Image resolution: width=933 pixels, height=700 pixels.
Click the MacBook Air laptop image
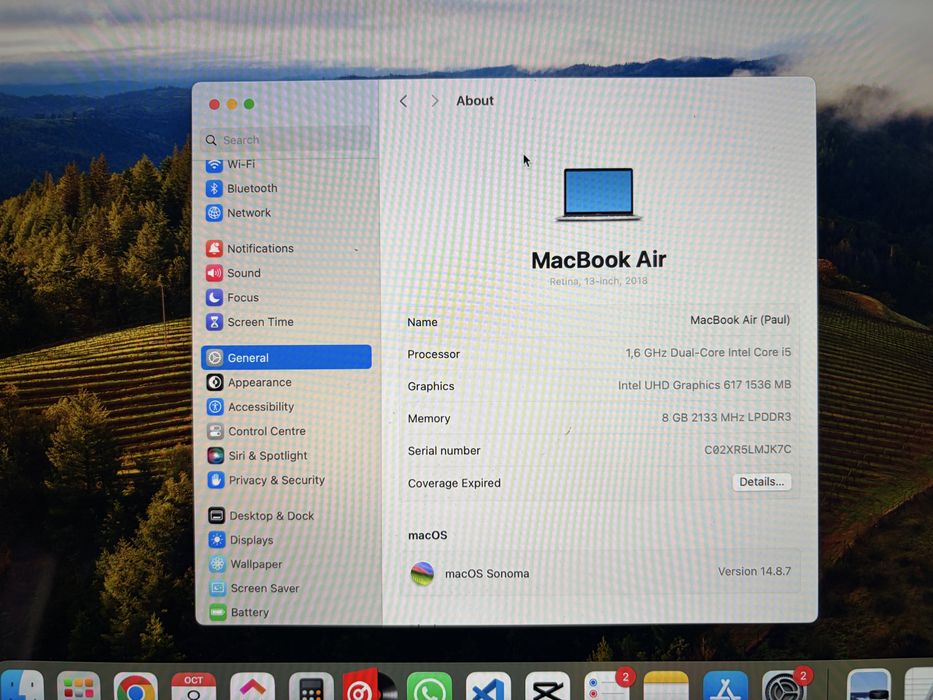[598, 195]
